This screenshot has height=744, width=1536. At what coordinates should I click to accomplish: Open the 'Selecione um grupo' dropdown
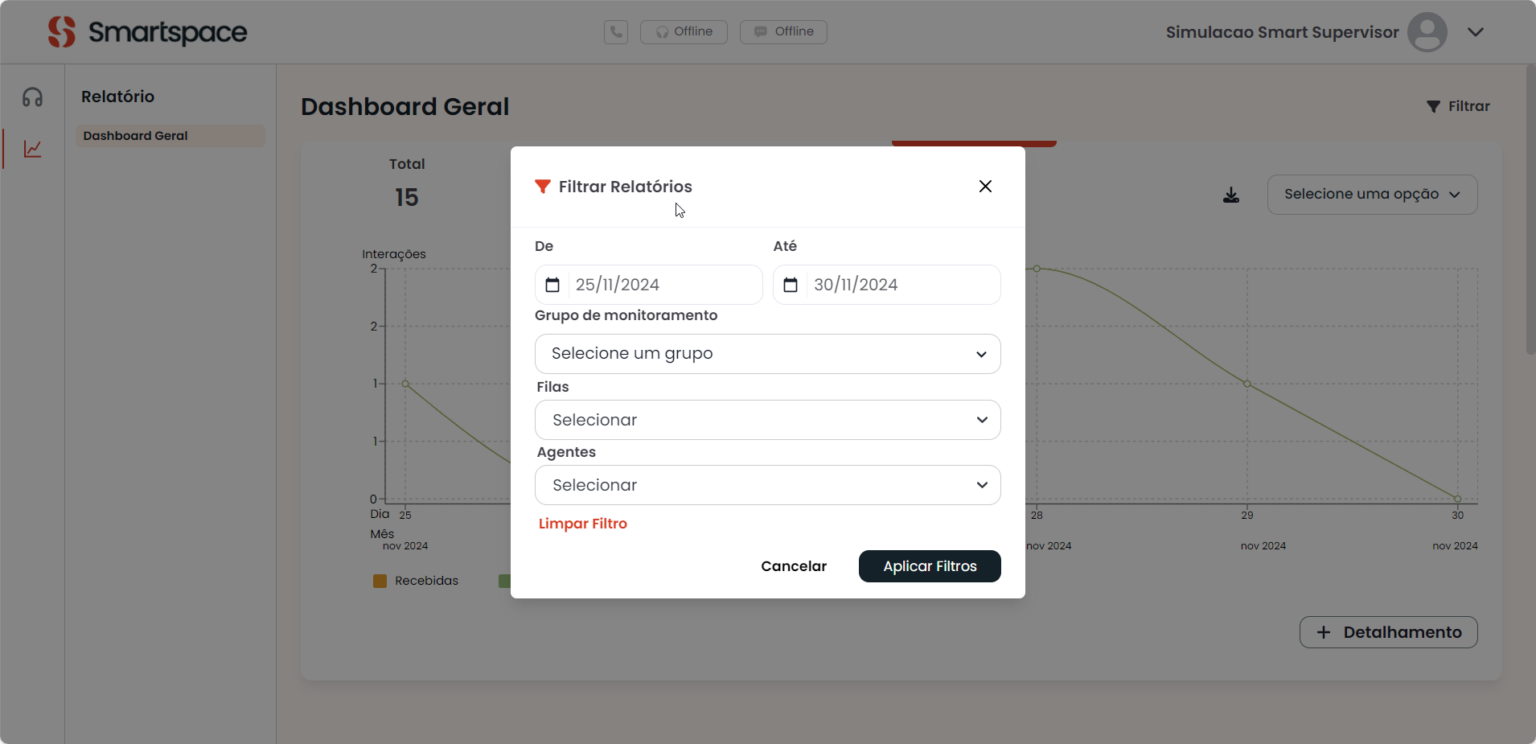[767, 353]
